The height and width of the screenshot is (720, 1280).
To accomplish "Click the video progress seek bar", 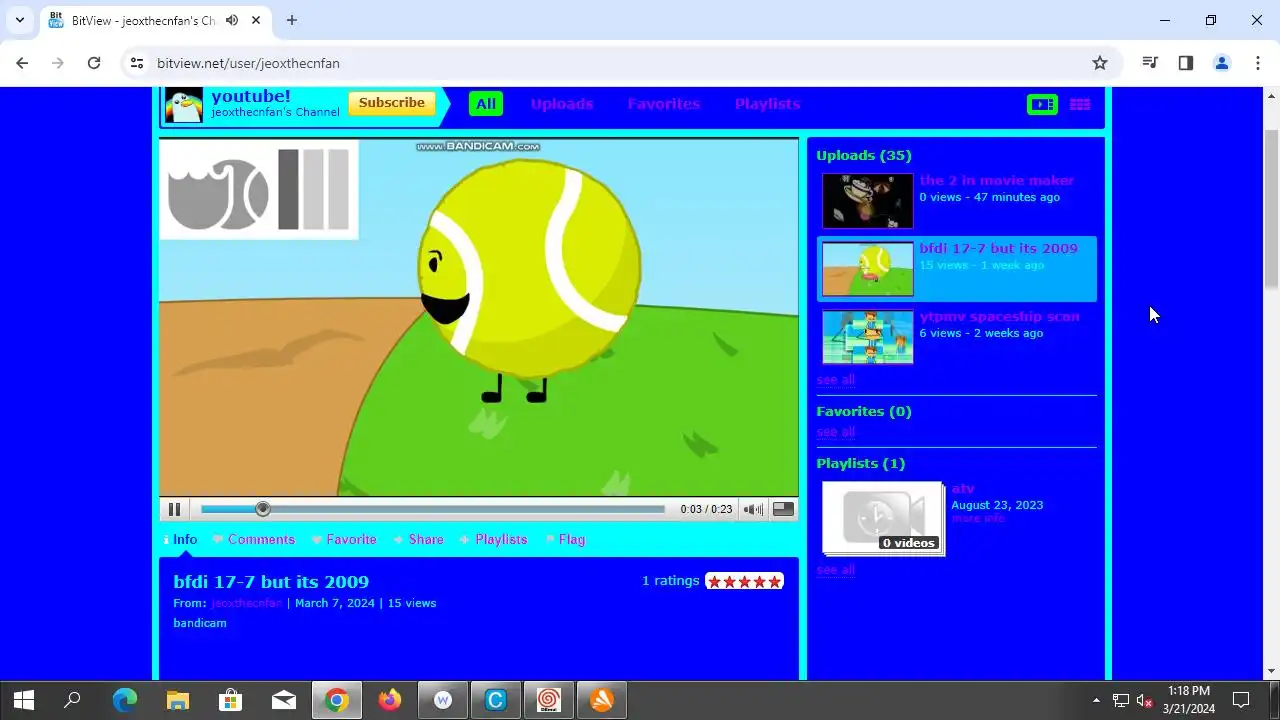I will (433, 509).
